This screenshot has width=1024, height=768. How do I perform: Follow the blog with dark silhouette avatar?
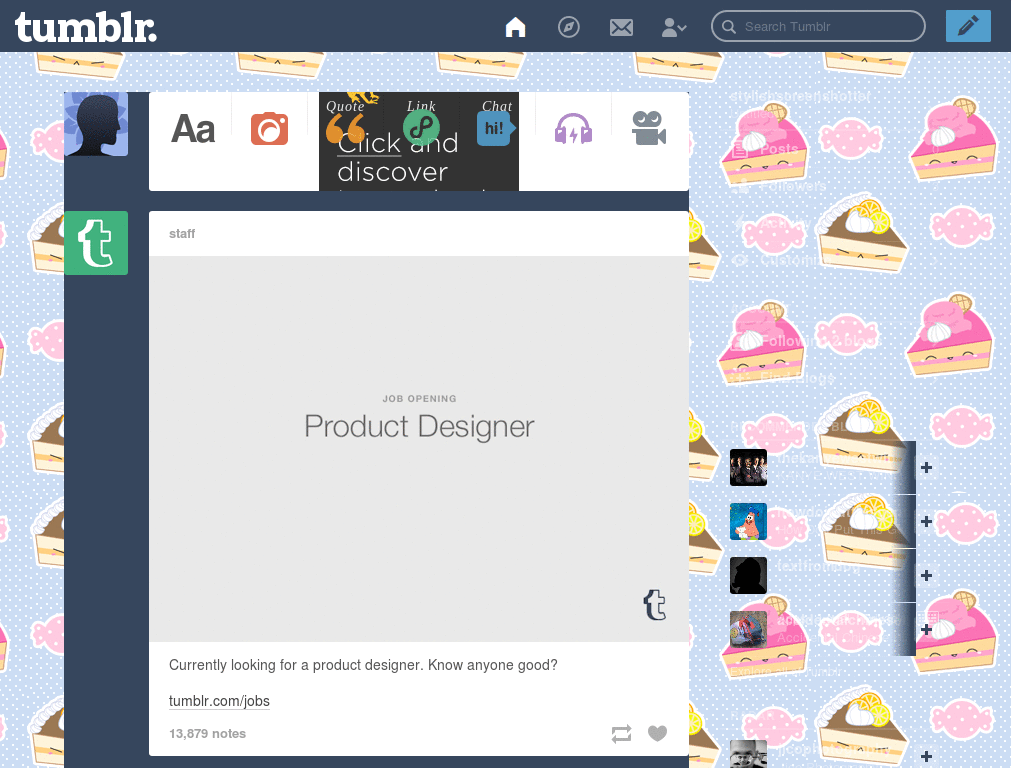coord(925,575)
